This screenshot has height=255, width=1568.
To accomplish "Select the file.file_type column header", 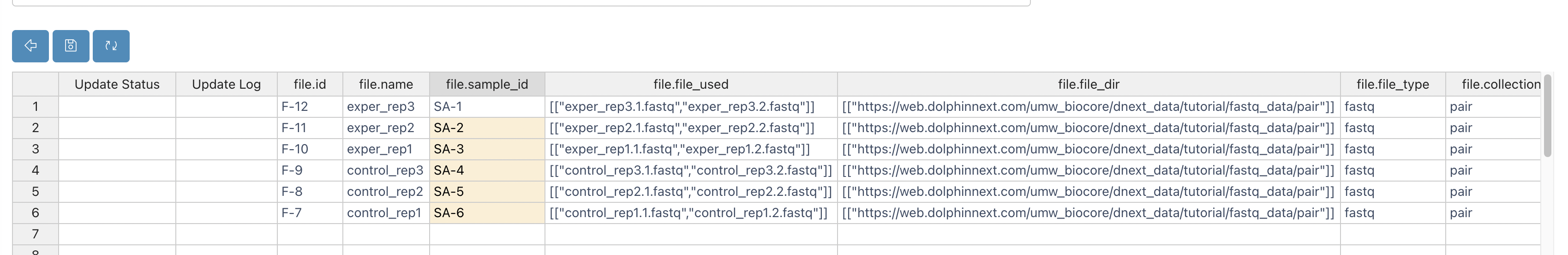I will pos(1393,84).
